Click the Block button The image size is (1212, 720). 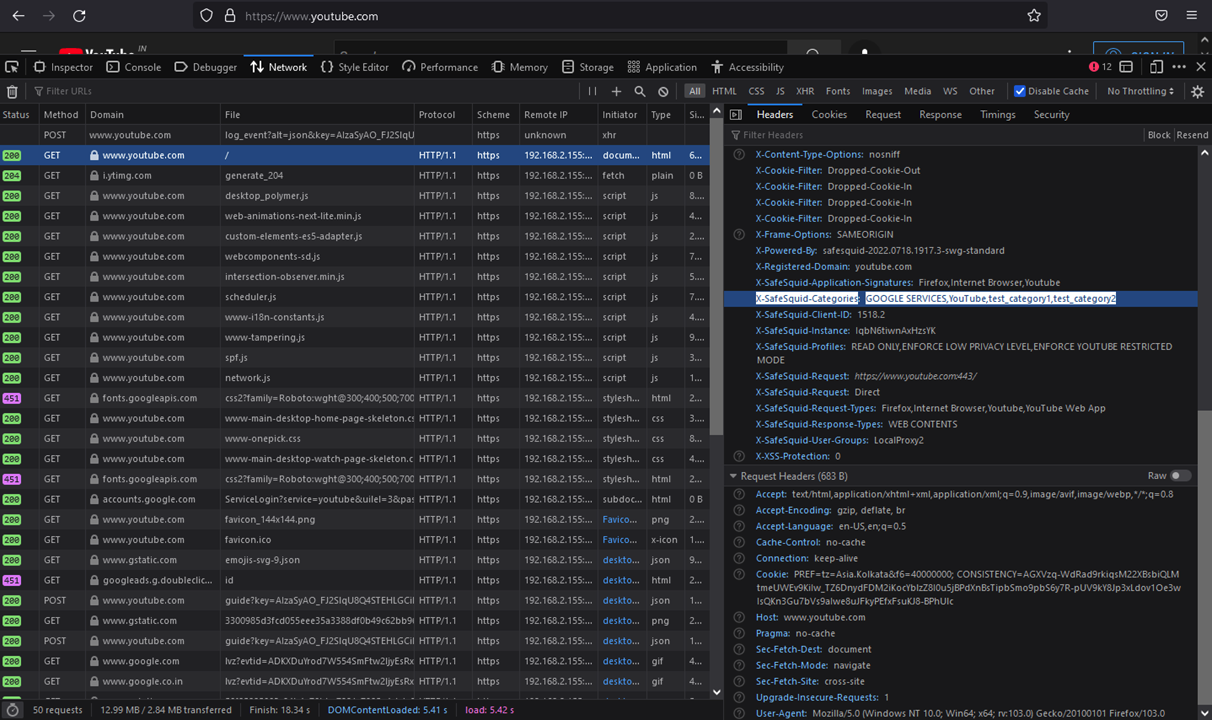coord(1158,135)
